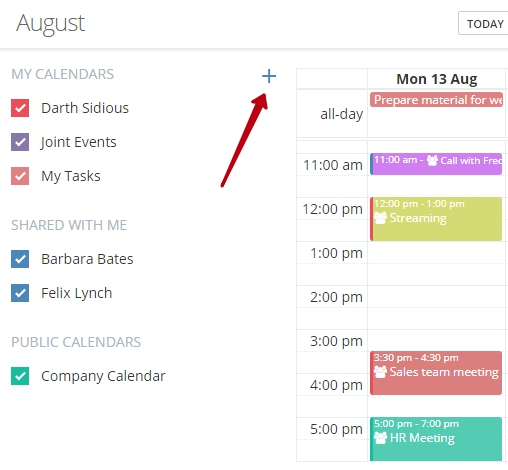Click attendees icon on Streaming event
Screen dimensions: 508x470
point(380,218)
